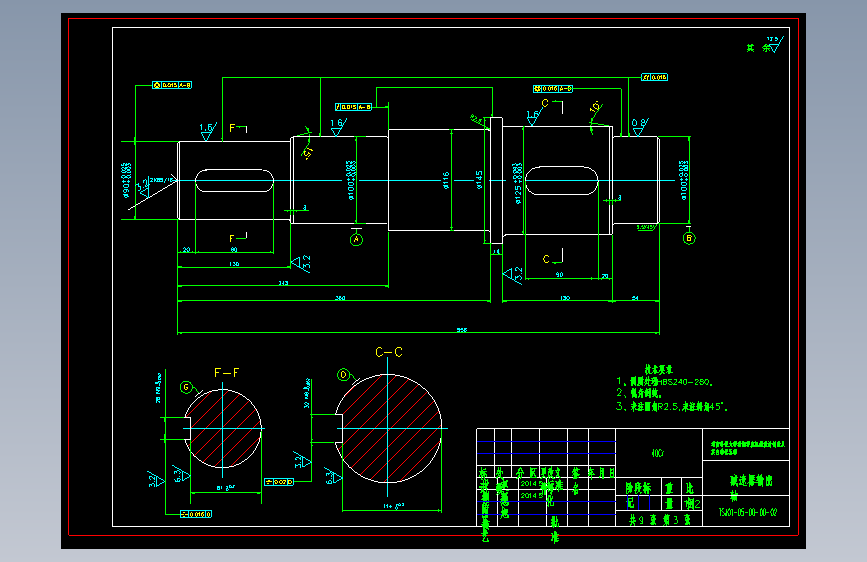This screenshot has height=562, width=867.
Task: Click the 40Cr material cell
Action: 658,453
